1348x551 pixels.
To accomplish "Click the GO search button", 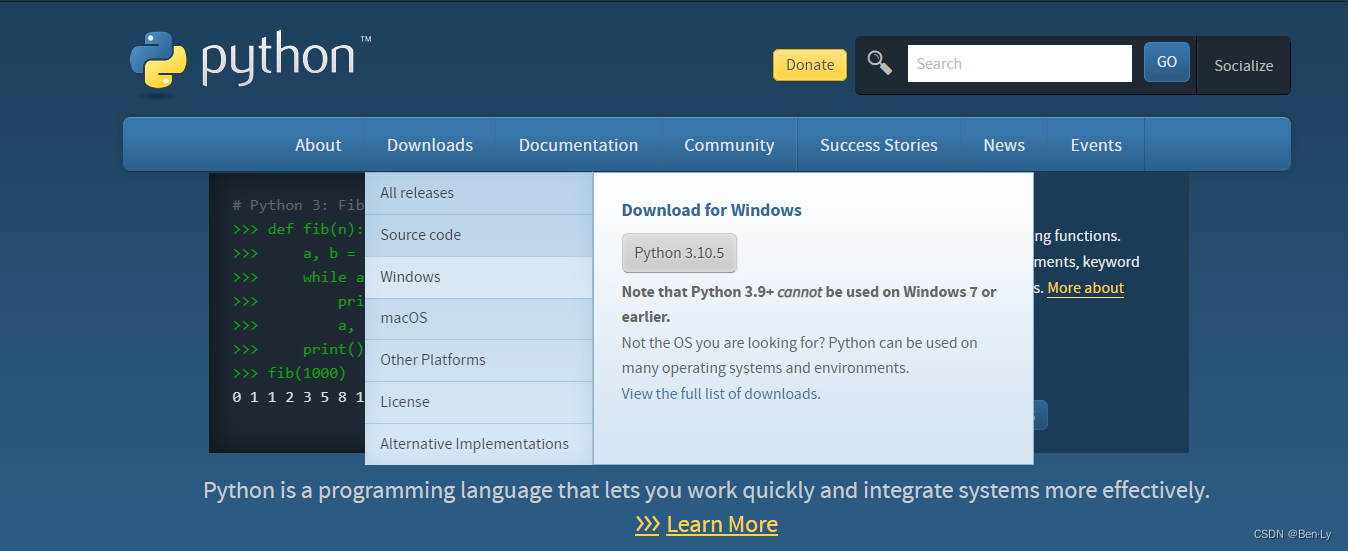I will coord(1167,62).
